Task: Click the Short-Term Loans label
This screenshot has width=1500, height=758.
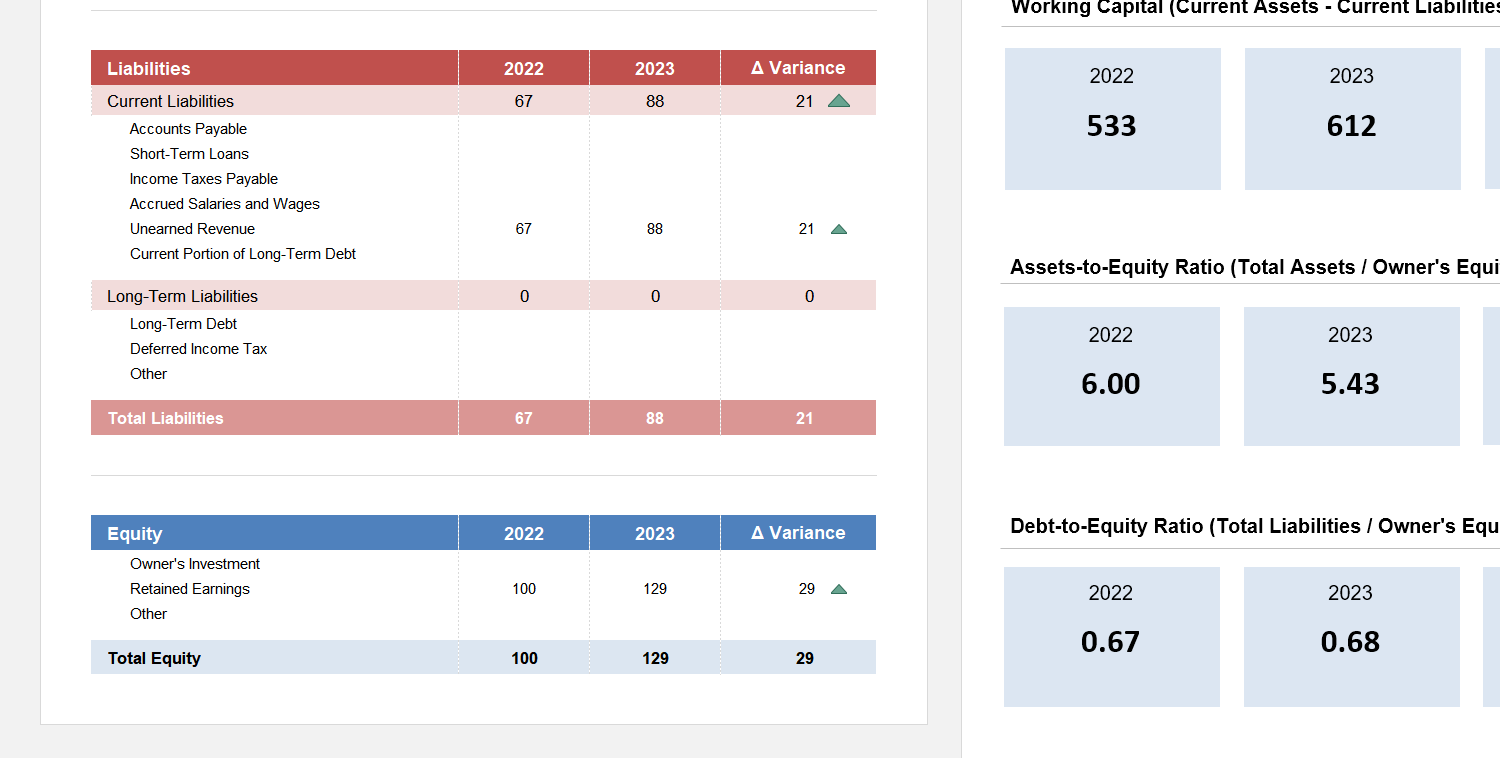Action: [x=189, y=153]
